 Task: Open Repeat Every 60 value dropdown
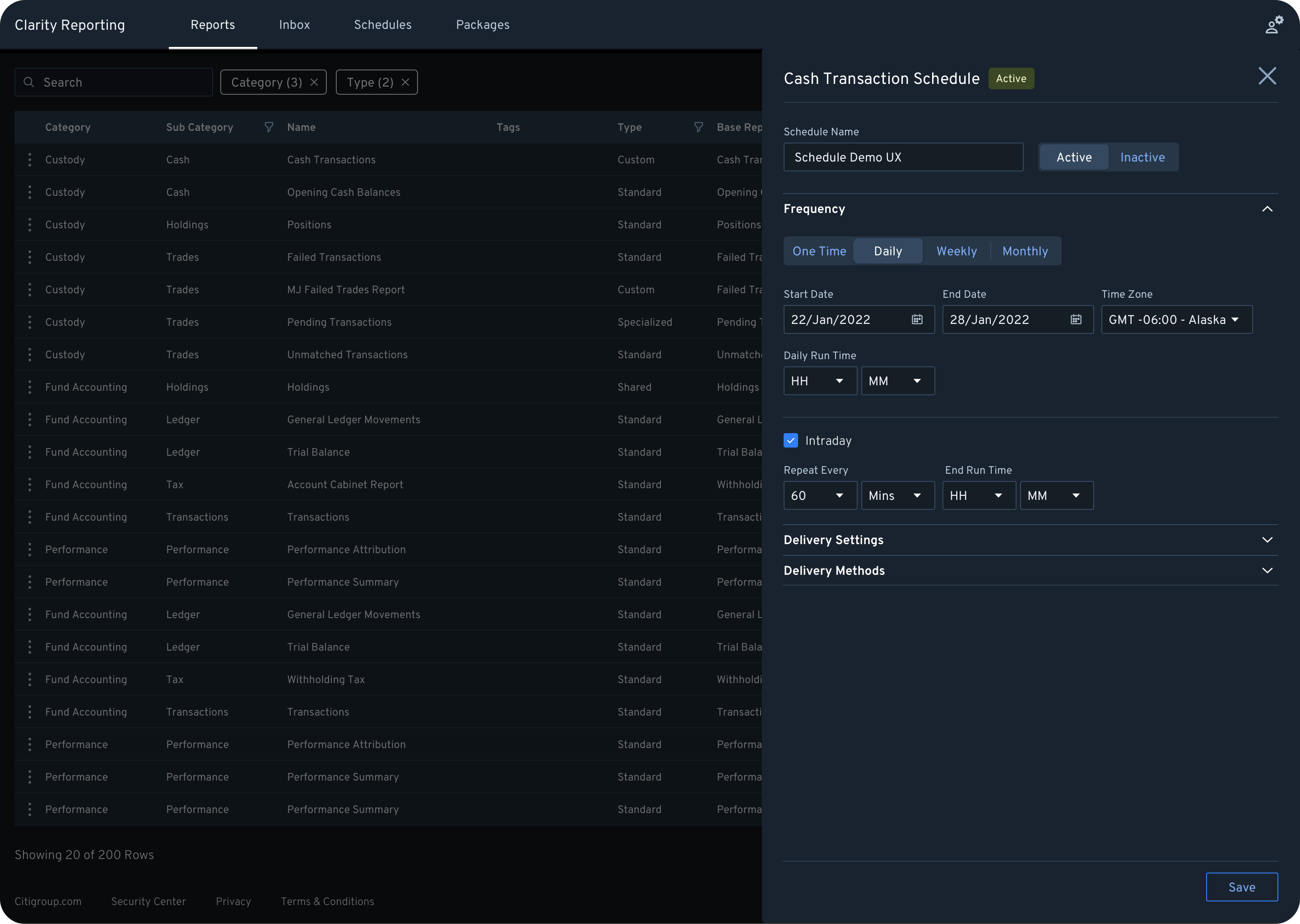click(x=820, y=495)
